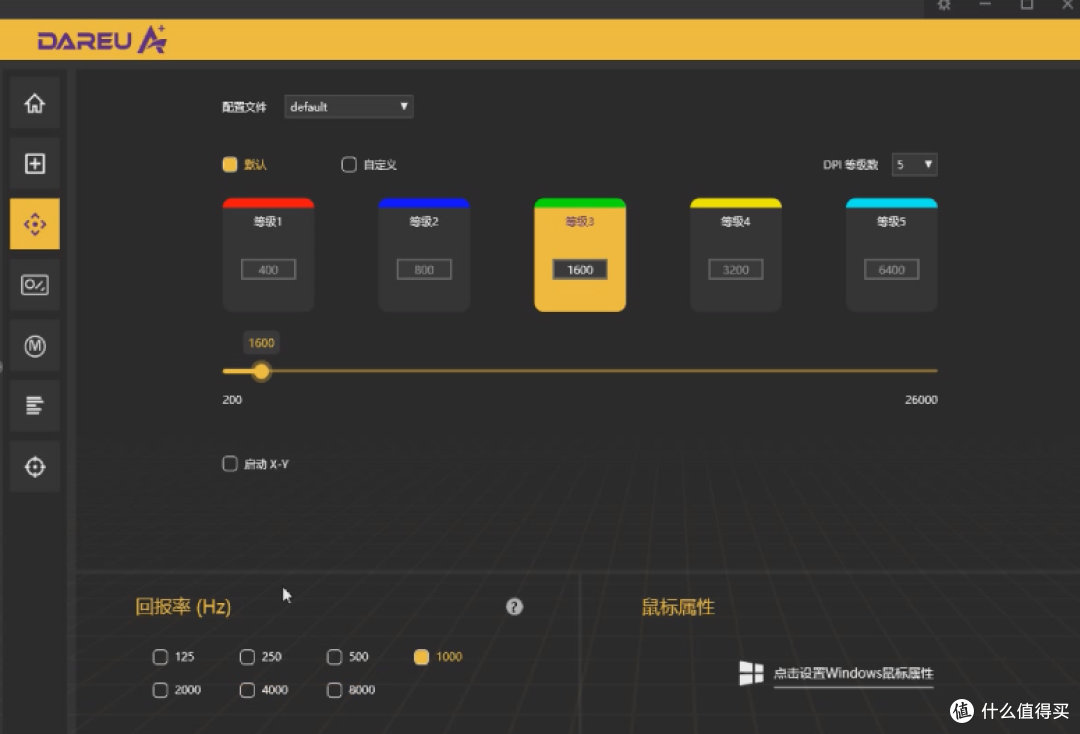Open the home page sidebar icon
The image size is (1080, 734).
coord(34,103)
